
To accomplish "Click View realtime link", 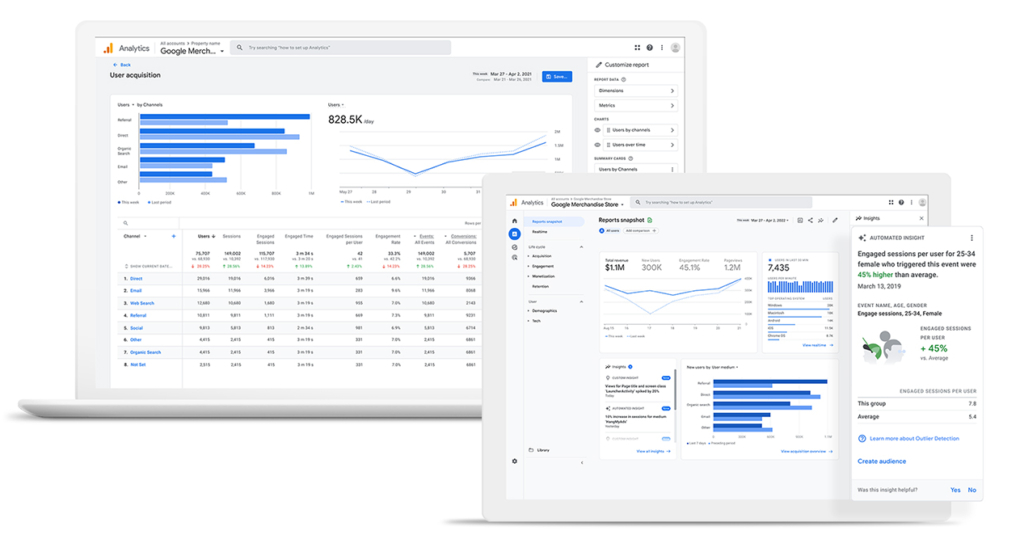I will [818, 345].
